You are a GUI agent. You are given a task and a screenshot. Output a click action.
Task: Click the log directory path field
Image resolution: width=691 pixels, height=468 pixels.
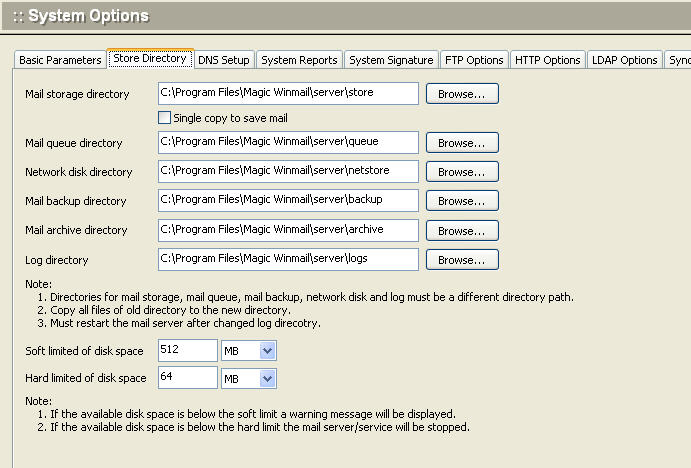pos(288,260)
